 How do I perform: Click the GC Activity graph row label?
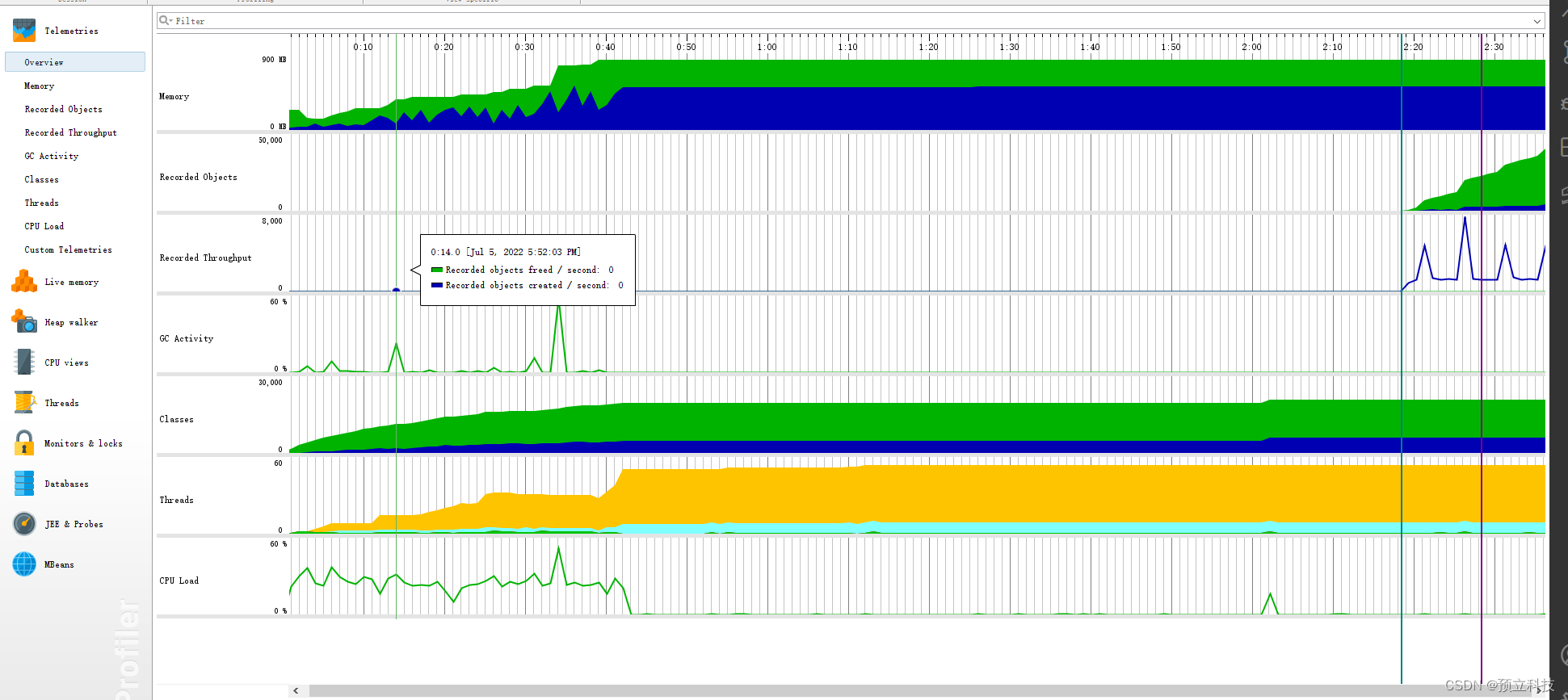click(187, 338)
